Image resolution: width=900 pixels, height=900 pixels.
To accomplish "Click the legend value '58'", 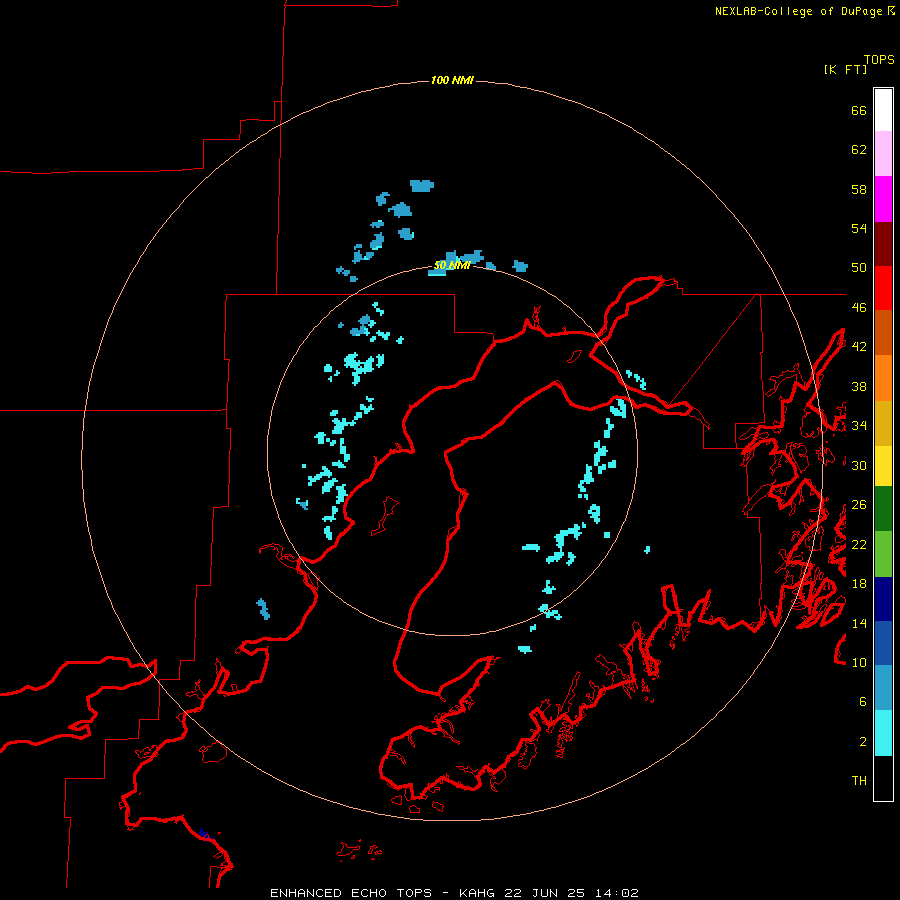I will [859, 189].
